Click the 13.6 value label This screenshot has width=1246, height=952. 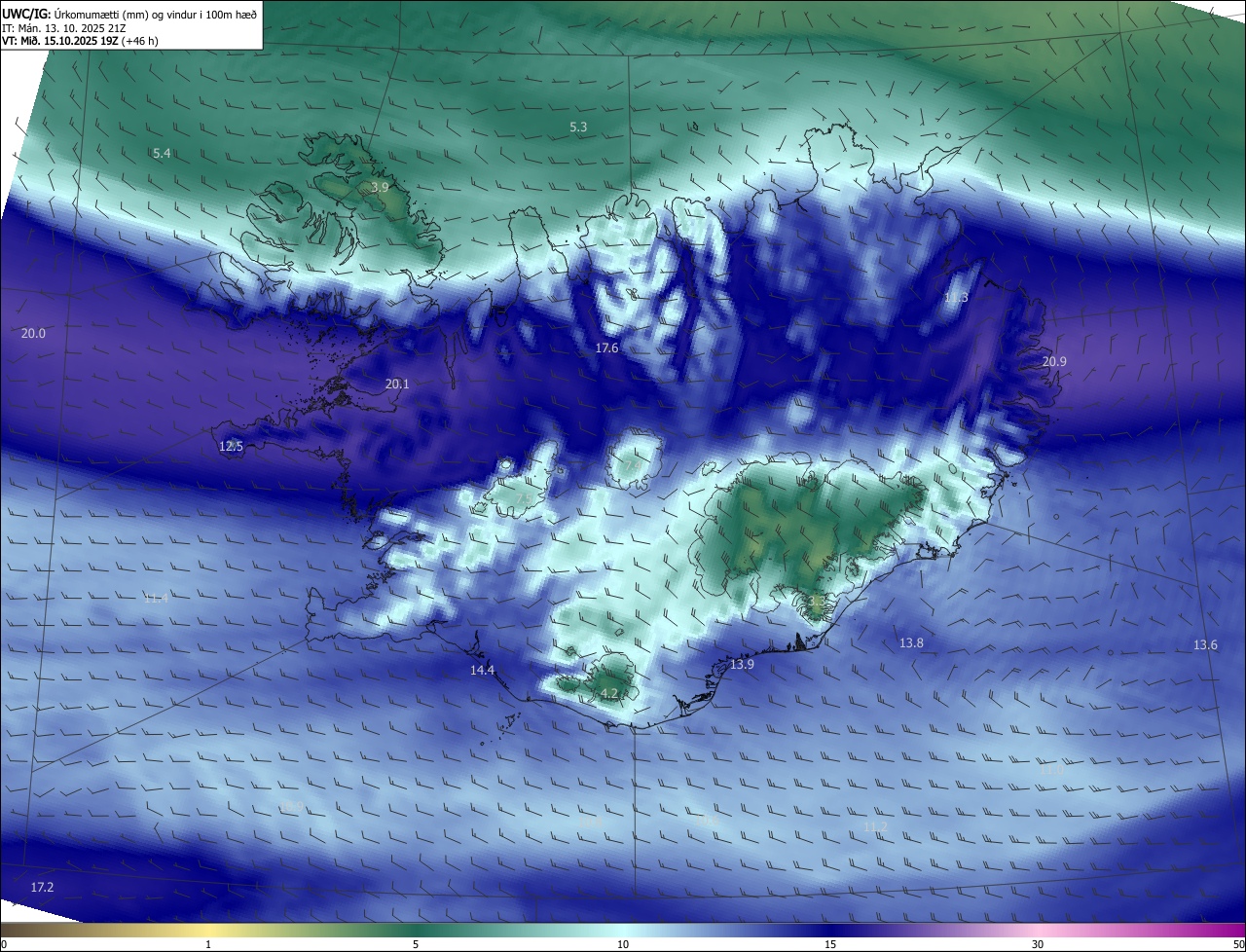pyautogui.click(x=1205, y=646)
